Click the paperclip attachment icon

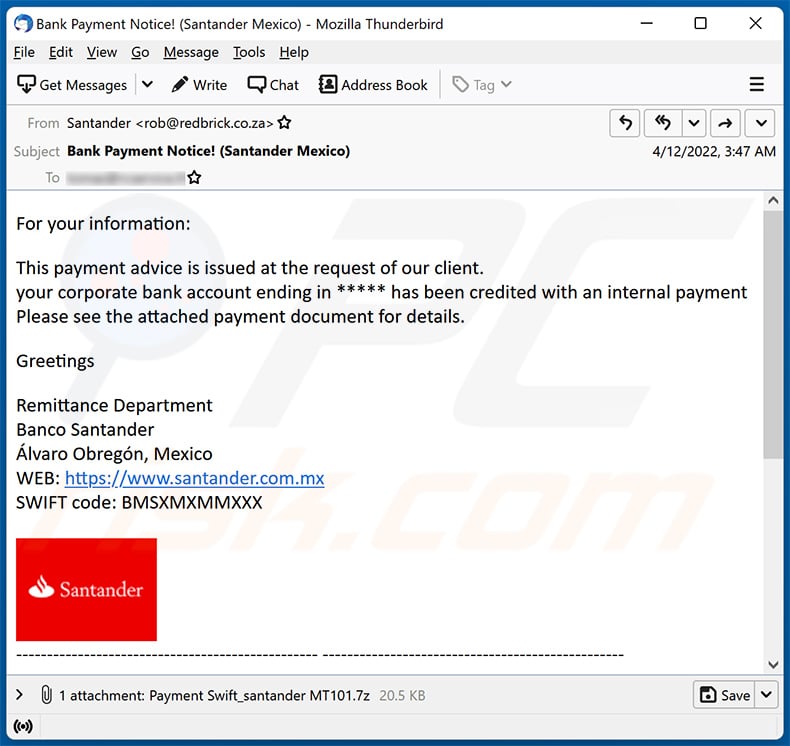pyautogui.click(x=46, y=695)
